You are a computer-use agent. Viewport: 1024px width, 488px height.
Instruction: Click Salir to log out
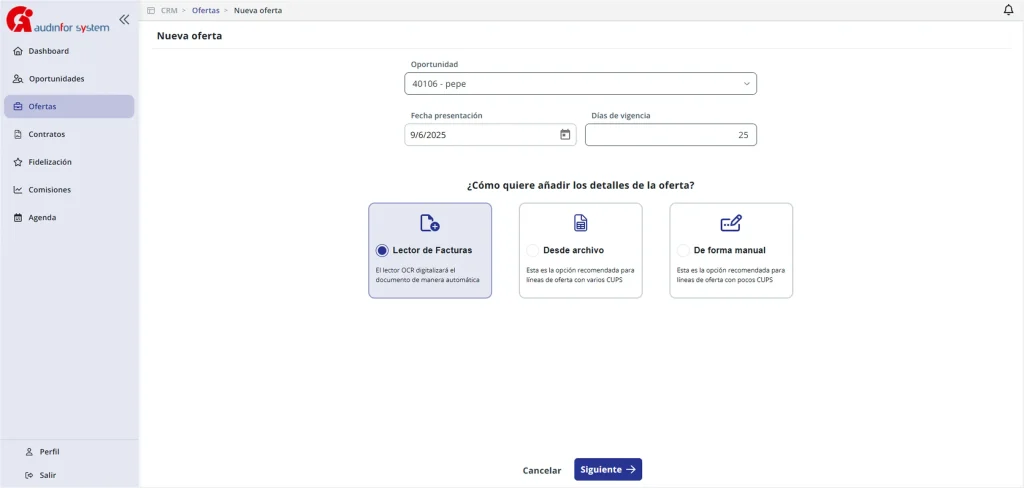pyautogui.click(x=47, y=475)
